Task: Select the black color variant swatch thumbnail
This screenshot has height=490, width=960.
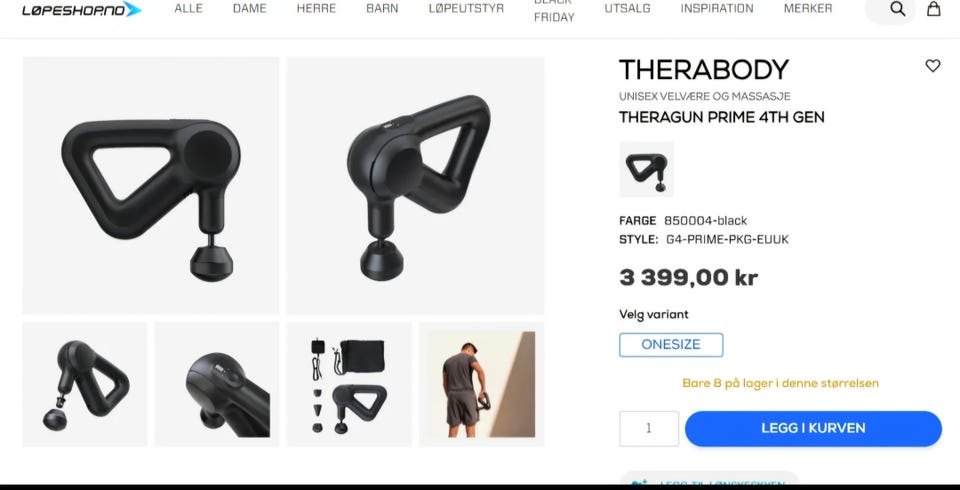Action: [647, 169]
